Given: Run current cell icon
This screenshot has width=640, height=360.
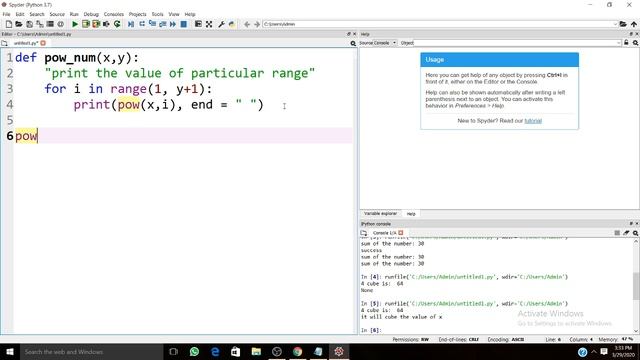Looking at the screenshot, I should pyautogui.click(x=85, y=24).
